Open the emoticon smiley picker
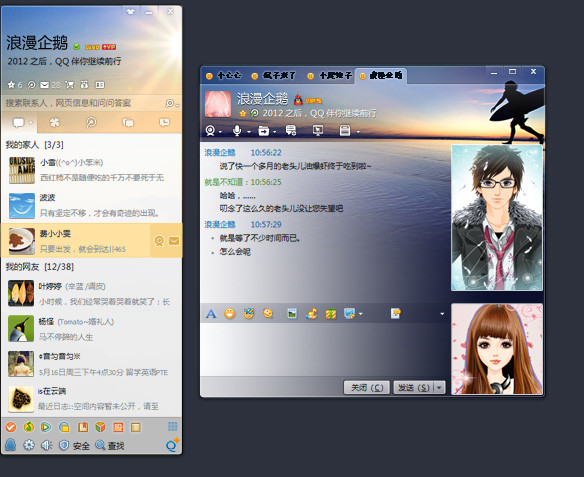 [230, 314]
